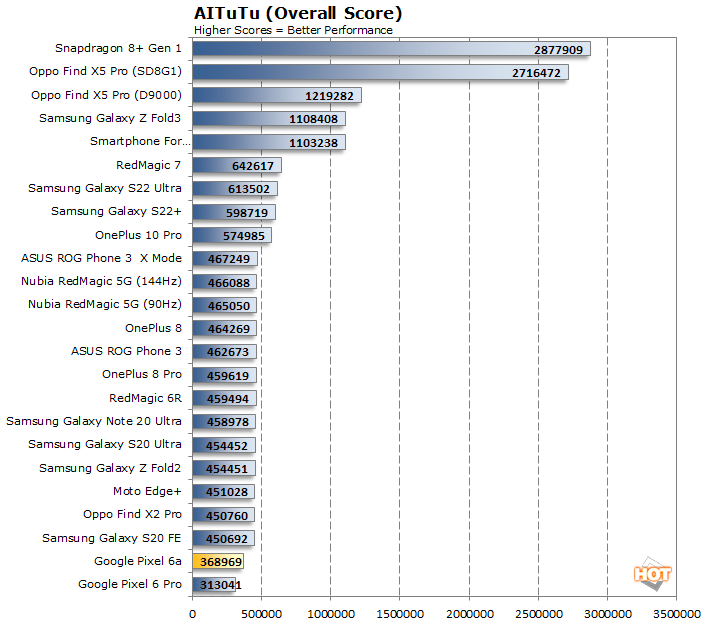708x624 pixels.
Task: Select 'Nubia RedMagic 5G (144Hz)' label
Action: [101, 281]
